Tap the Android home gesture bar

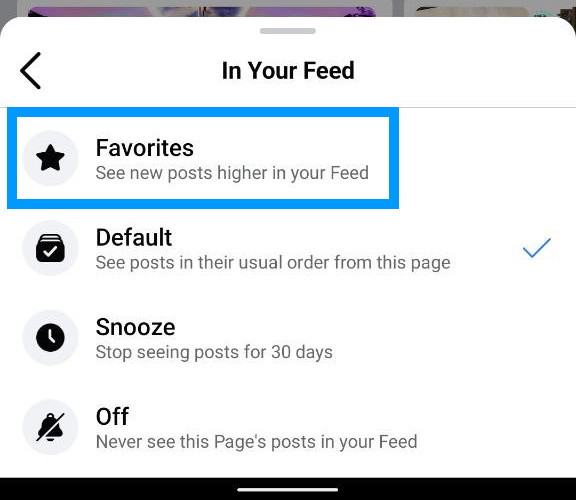(288, 490)
